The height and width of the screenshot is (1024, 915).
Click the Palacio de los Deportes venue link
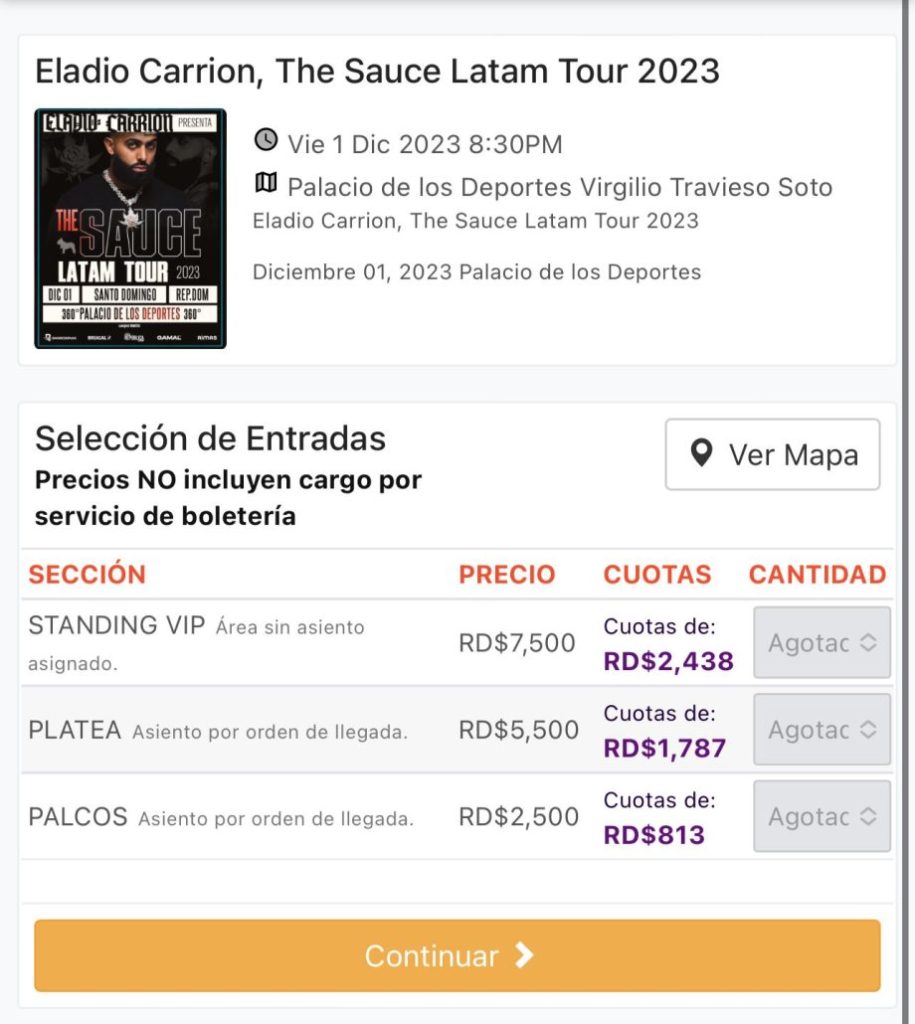(x=560, y=187)
